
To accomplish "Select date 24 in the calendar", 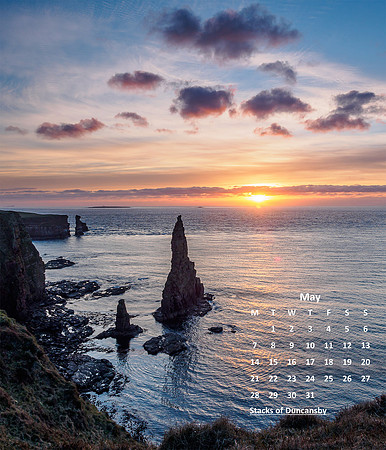I will pos(310,379).
